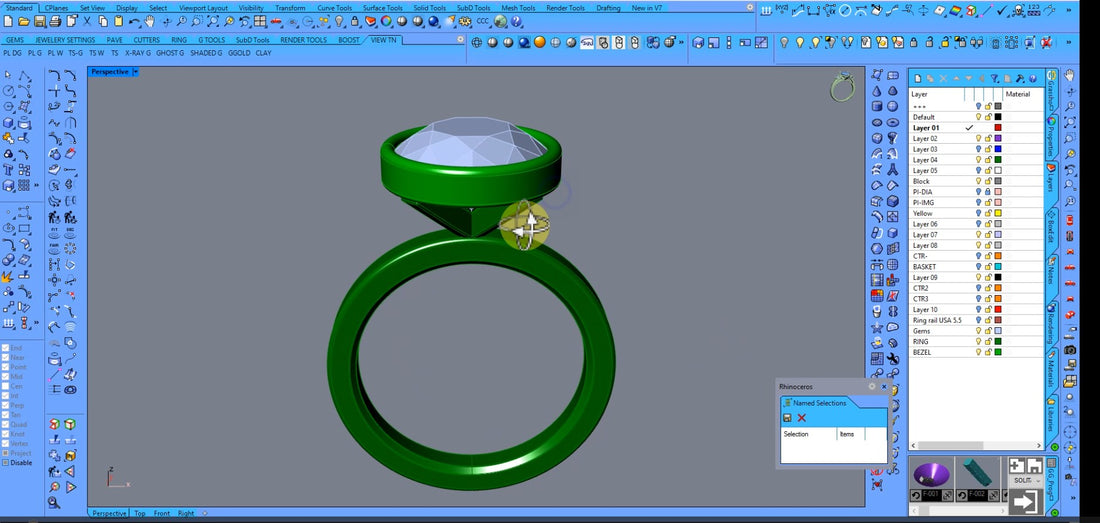The image size is (1100, 523).
Task: Click the Layers panel horizontal scrollbar
Action: (977, 446)
